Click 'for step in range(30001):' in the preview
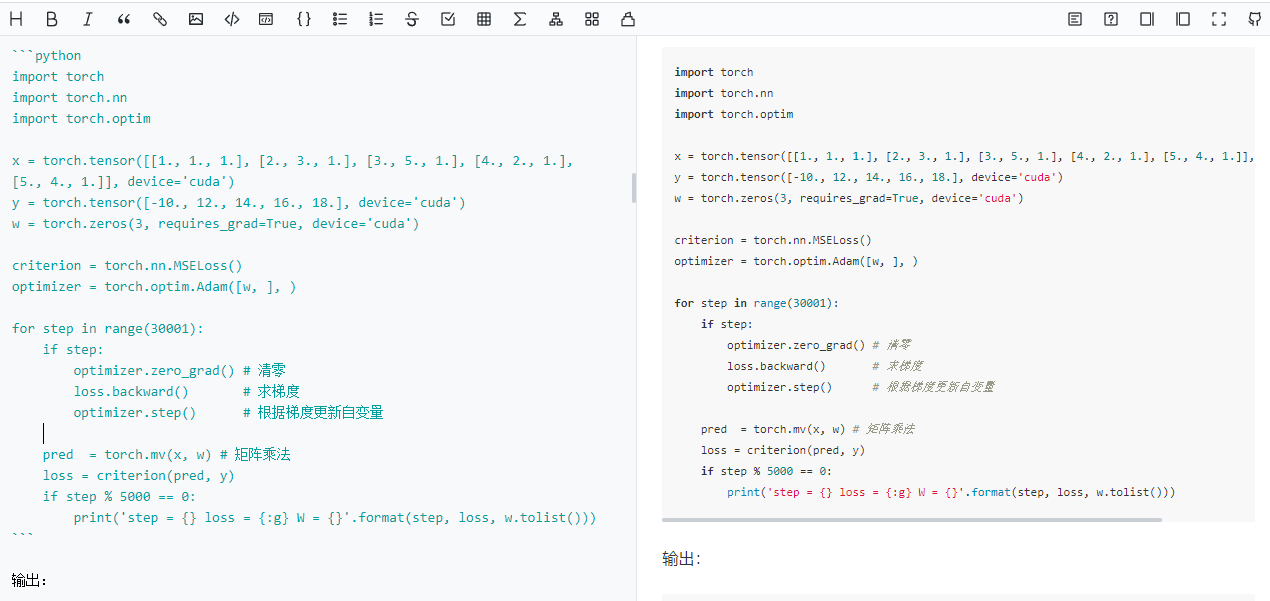Image resolution: width=1270 pixels, height=601 pixels. tap(757, 303)
